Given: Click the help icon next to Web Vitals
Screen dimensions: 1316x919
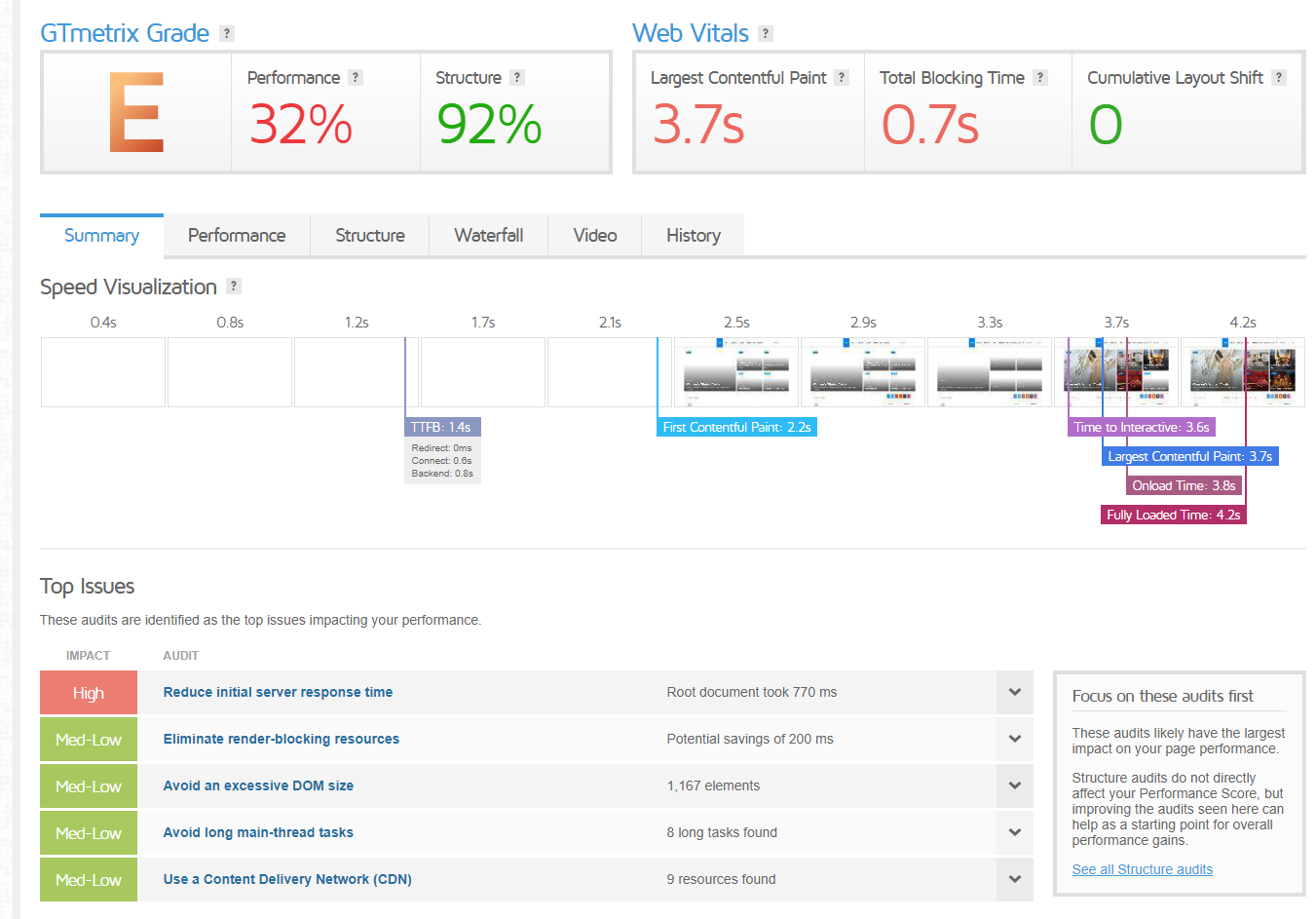Looking at the screenshot, I should (x=766, y=33).
